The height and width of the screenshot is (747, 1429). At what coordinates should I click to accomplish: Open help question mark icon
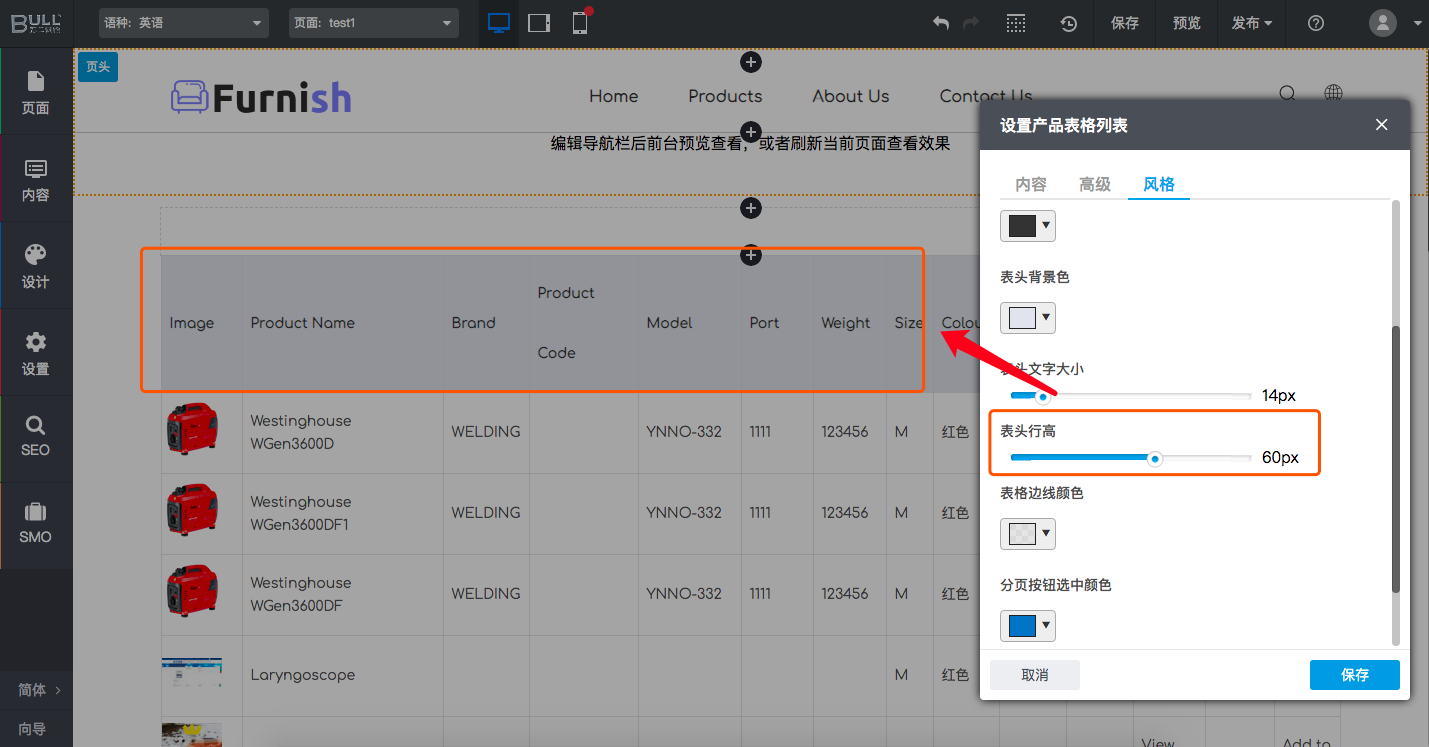(x=1316, y=23)
